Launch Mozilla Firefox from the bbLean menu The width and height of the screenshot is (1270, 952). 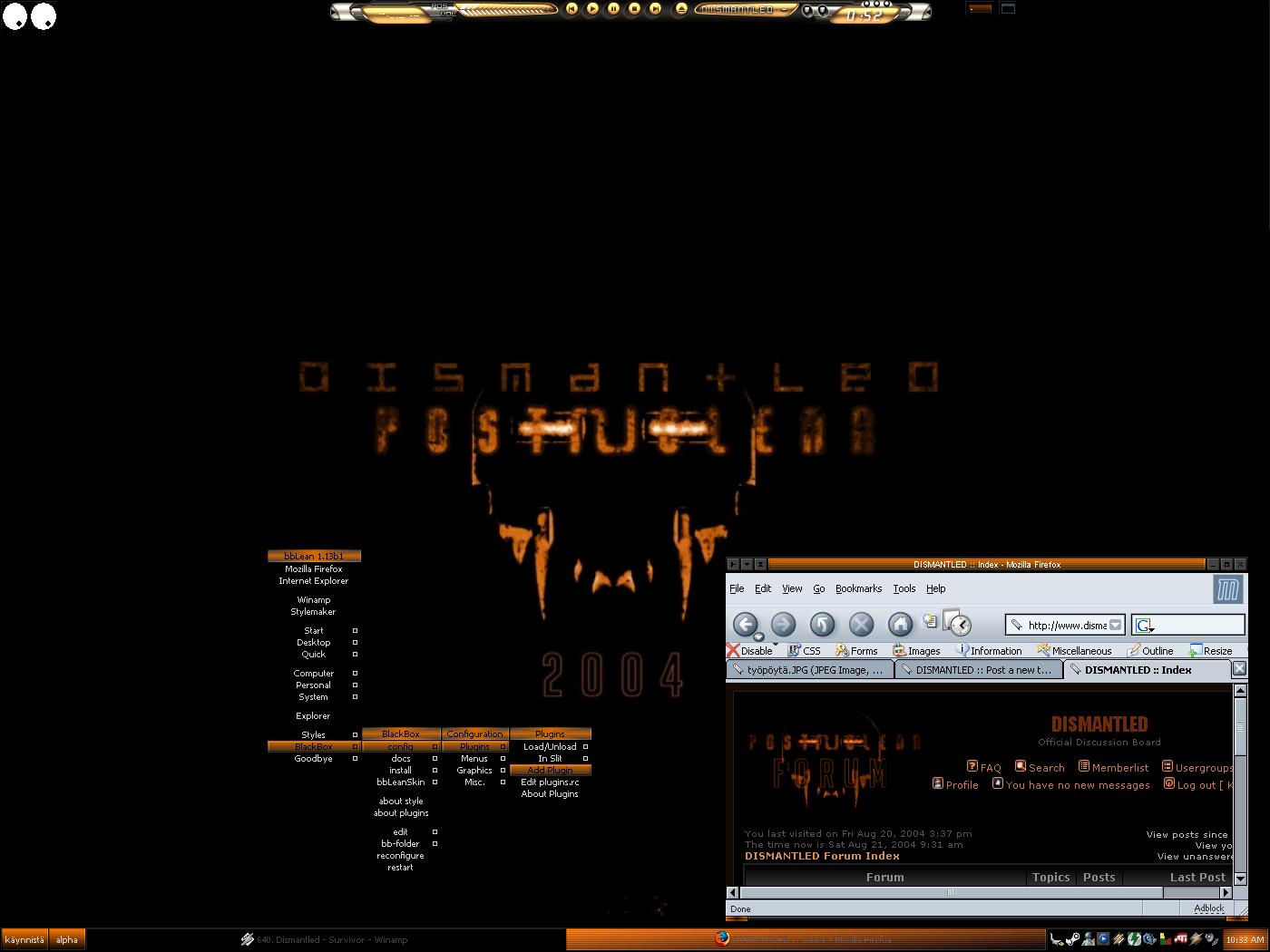[x=314, y=569]
